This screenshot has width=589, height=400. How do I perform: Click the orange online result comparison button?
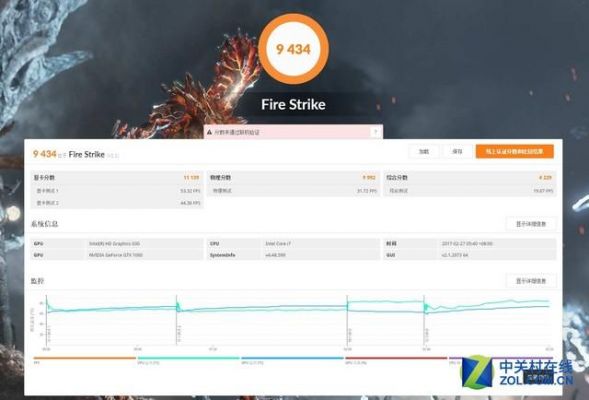pos(514,151)
